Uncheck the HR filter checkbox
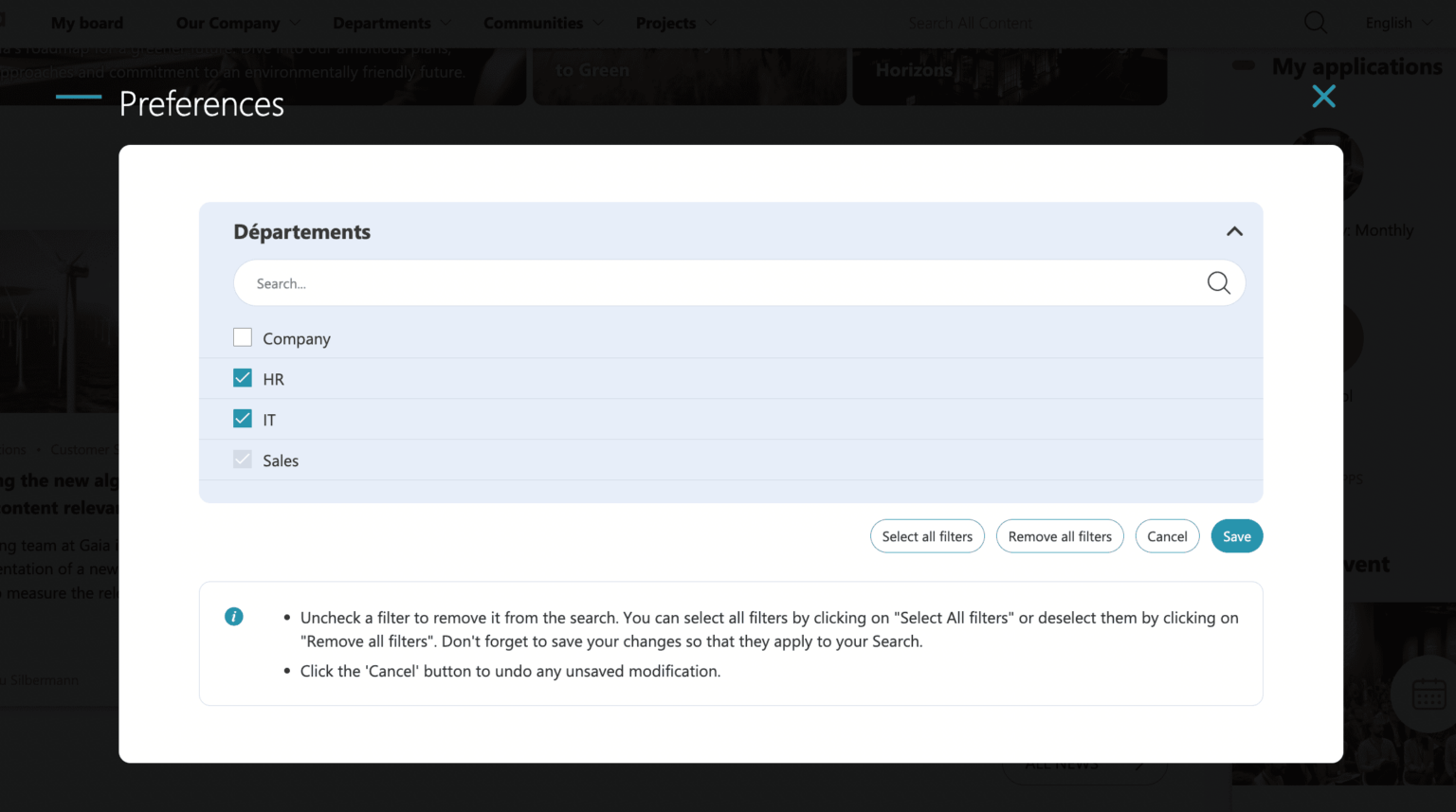This screenshot has height=812, width=1456. (243, 377)
